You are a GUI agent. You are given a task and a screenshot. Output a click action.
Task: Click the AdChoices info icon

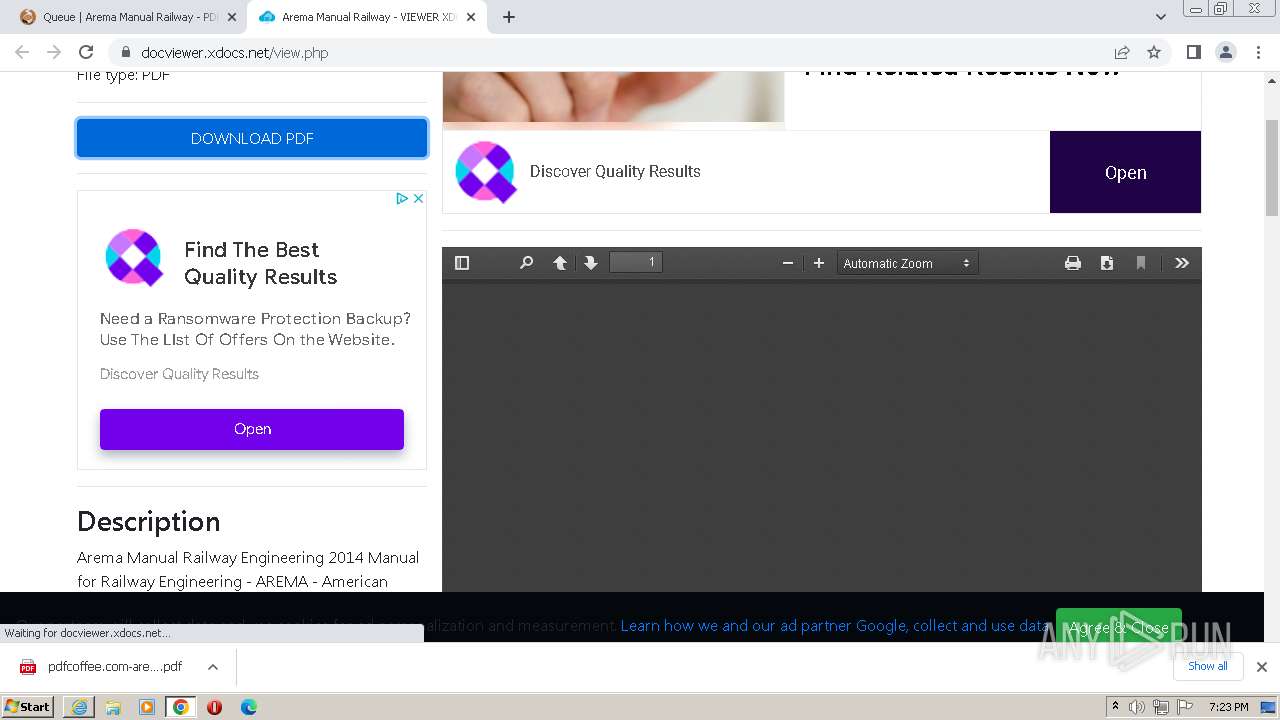point(402,198)
